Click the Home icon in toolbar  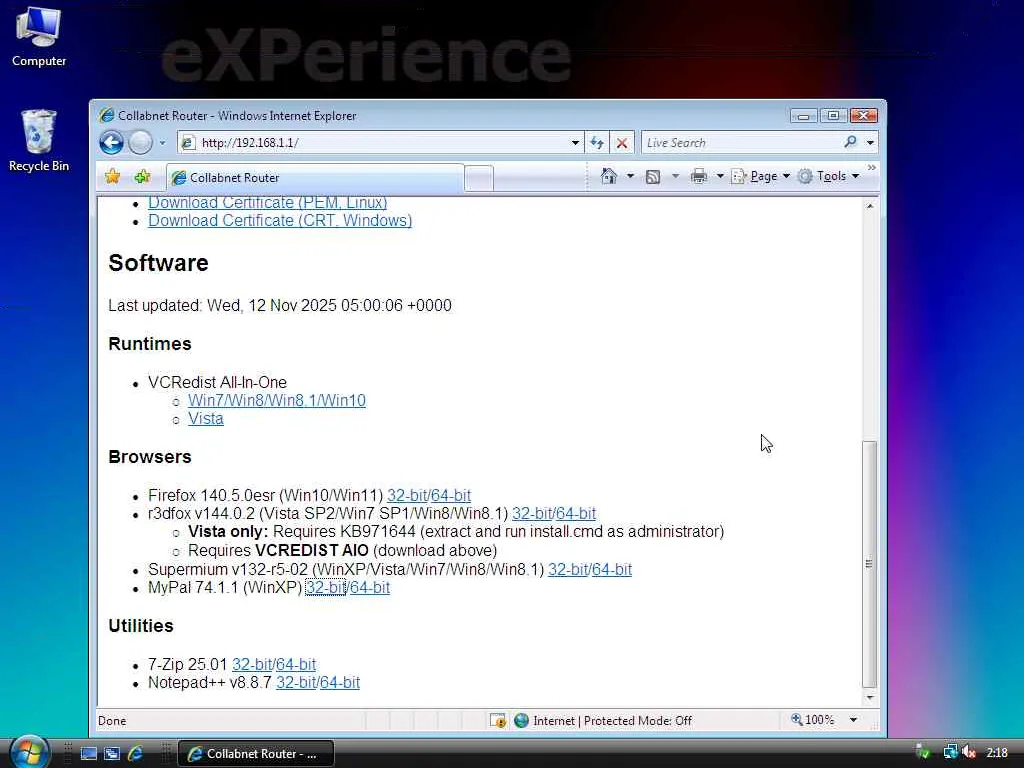[609, 176]
